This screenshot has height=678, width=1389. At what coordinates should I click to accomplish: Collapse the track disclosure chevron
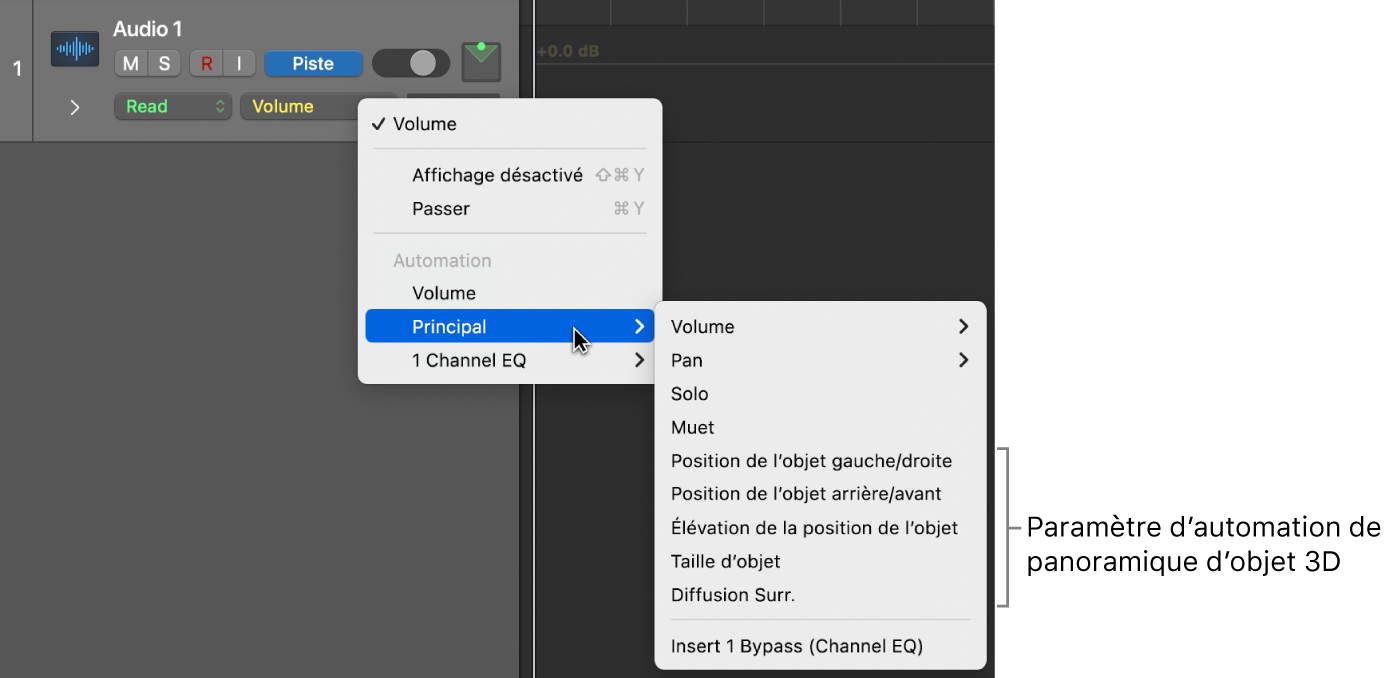pos(75,107)
